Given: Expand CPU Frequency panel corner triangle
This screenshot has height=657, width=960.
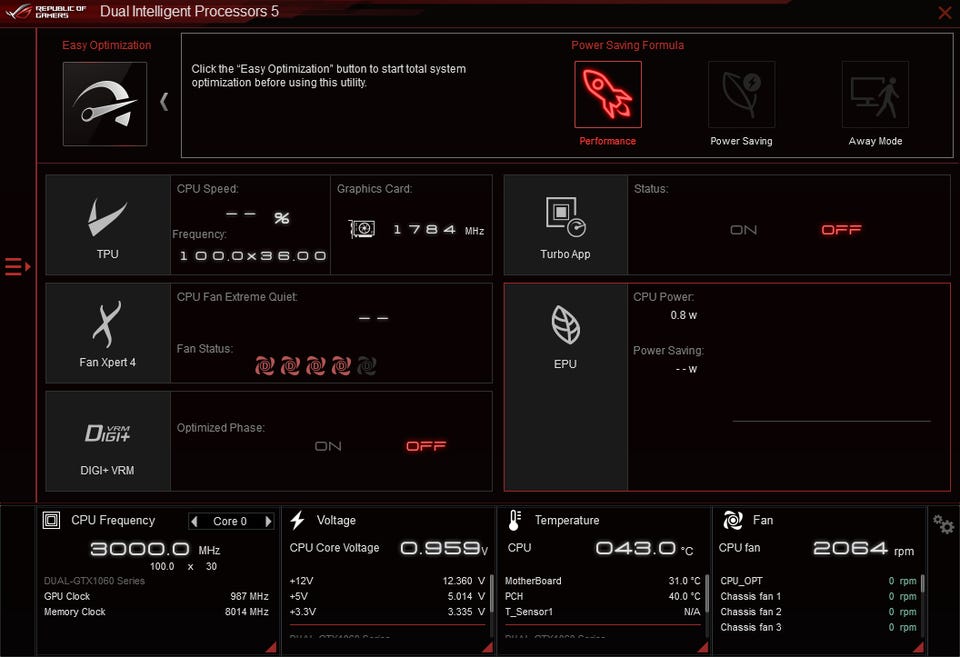Looking at the screenshot, I should point(271,647).
